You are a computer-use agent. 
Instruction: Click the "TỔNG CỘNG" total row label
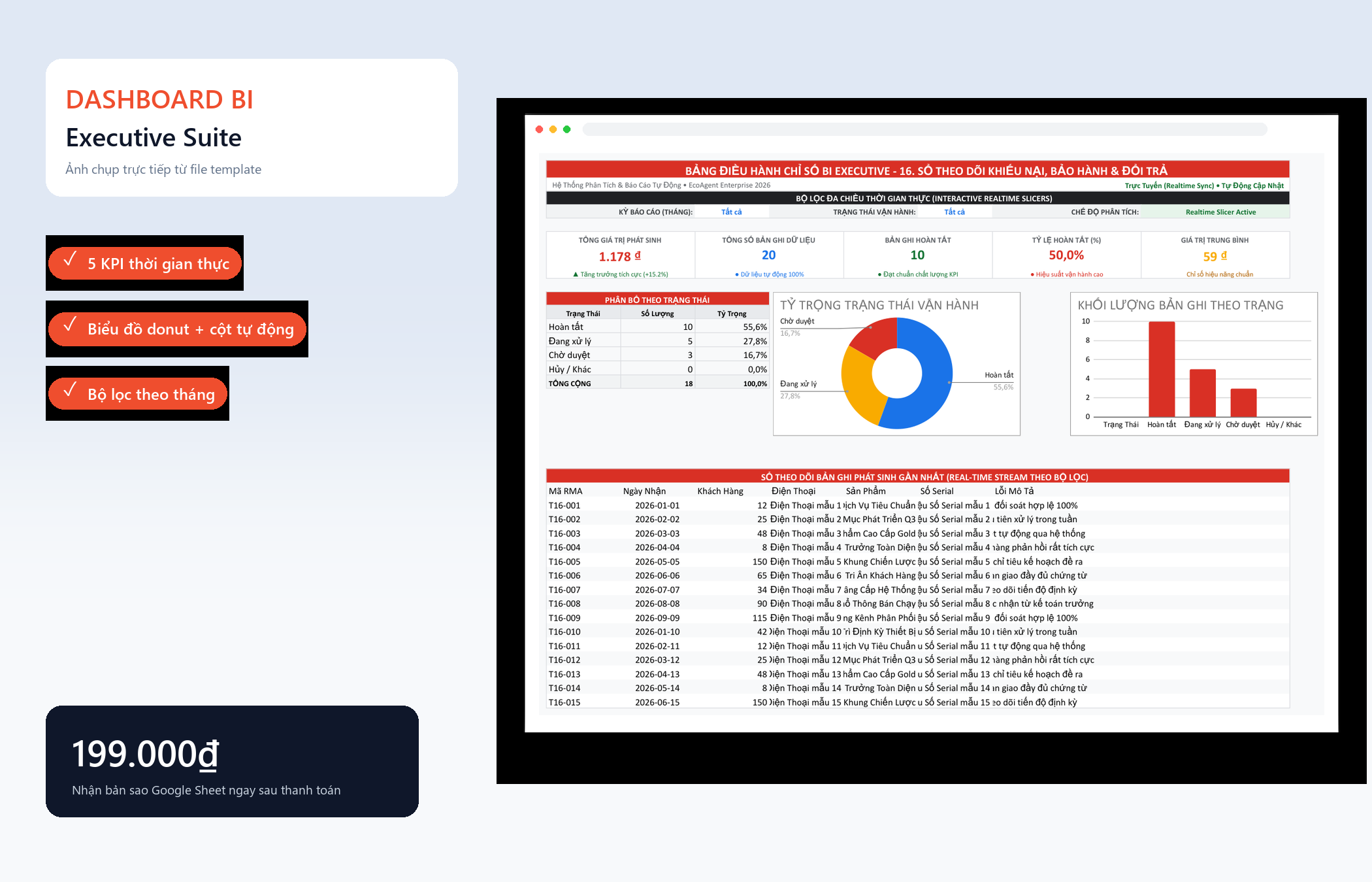[570, 384]
